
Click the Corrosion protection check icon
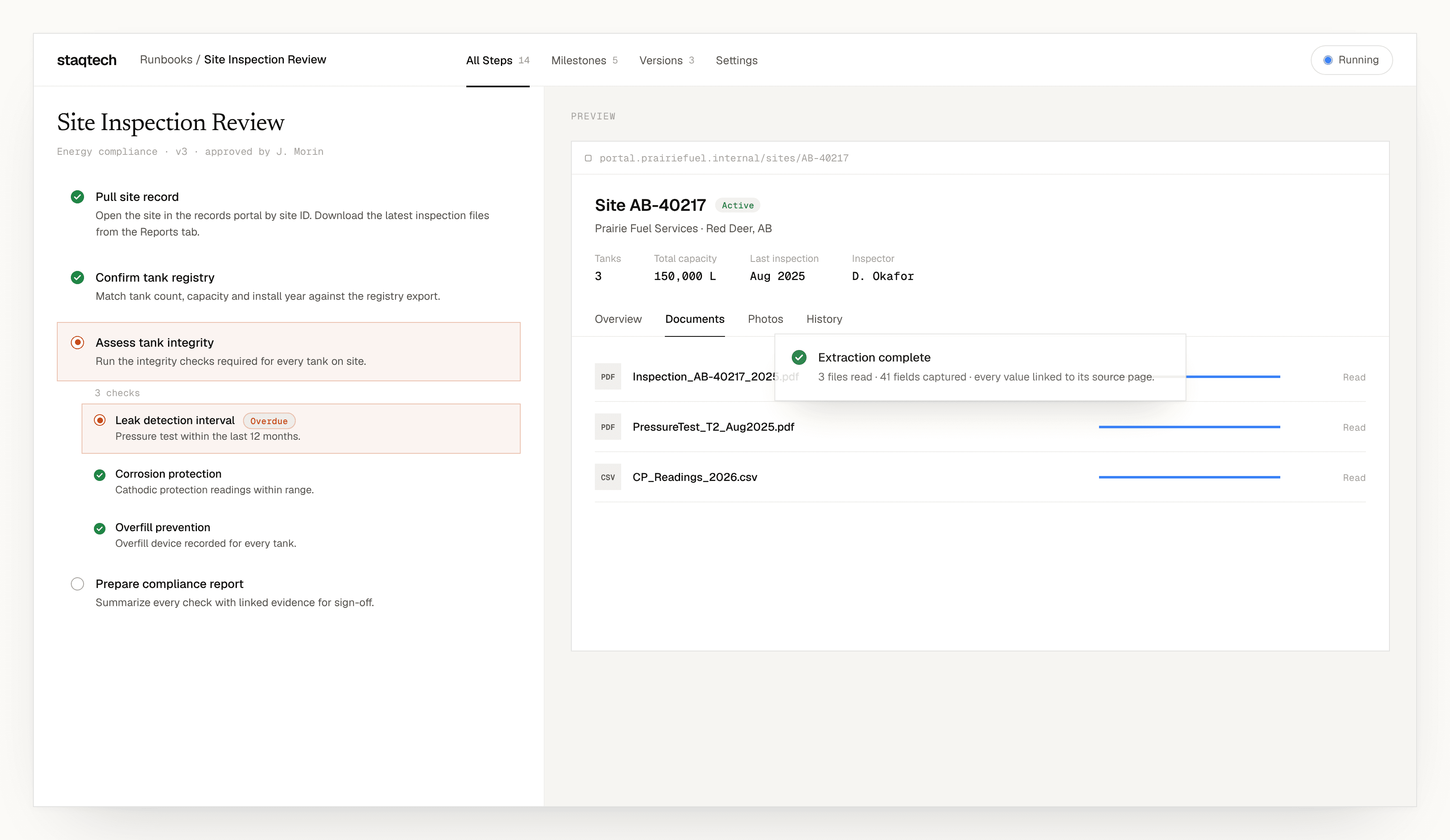[100, 475]
